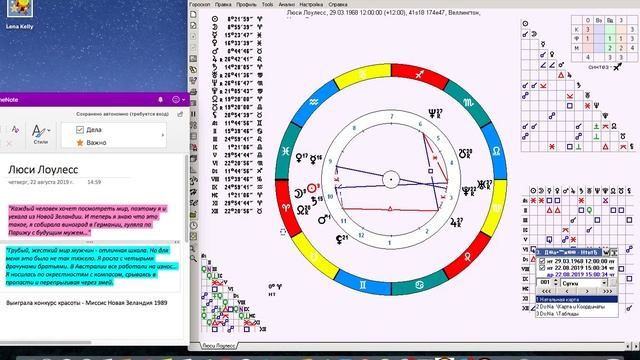Click the chart header with Люси Лоулесс birth data
The width and height of the screenshot is (640, 360).
383,13
